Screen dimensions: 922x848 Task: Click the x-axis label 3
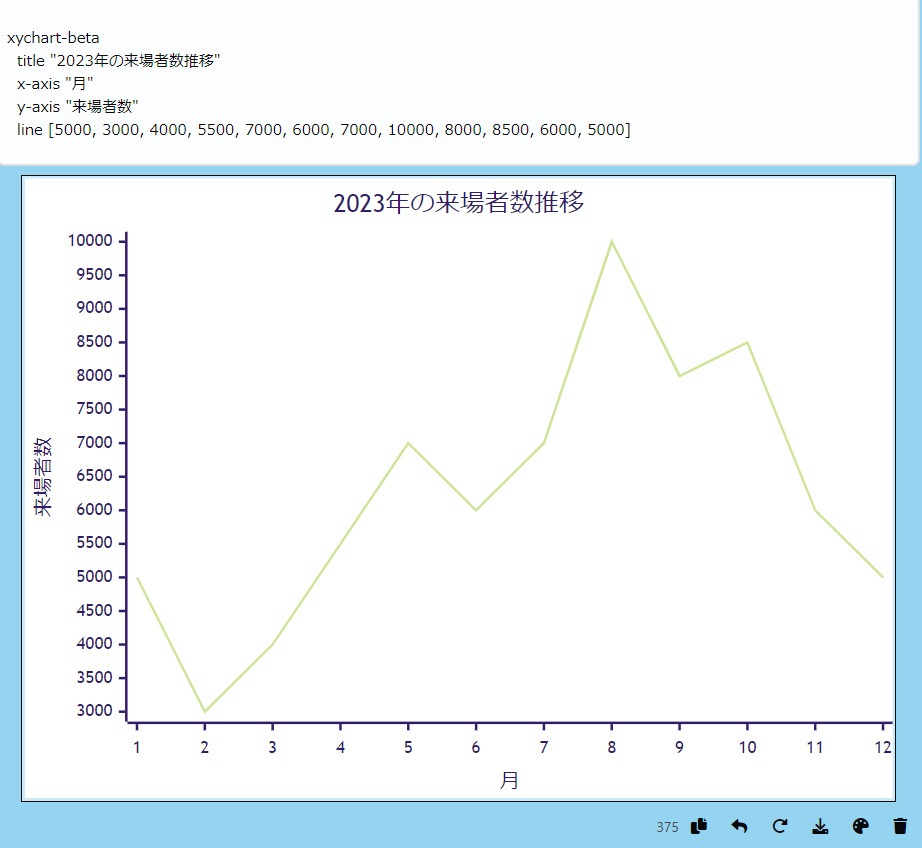click(x=272, y=747)
